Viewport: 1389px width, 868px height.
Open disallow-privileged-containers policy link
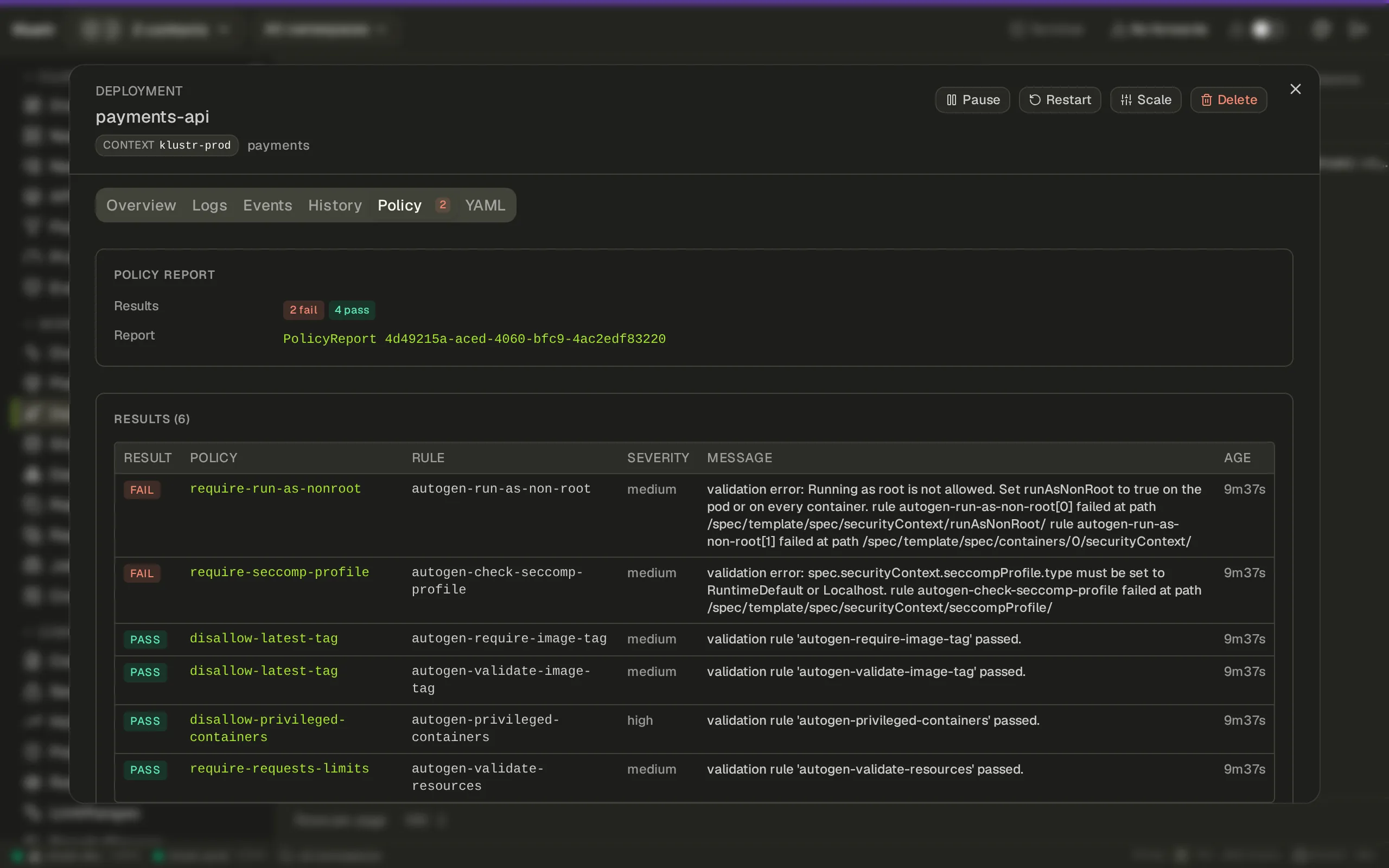coord(267,728)
